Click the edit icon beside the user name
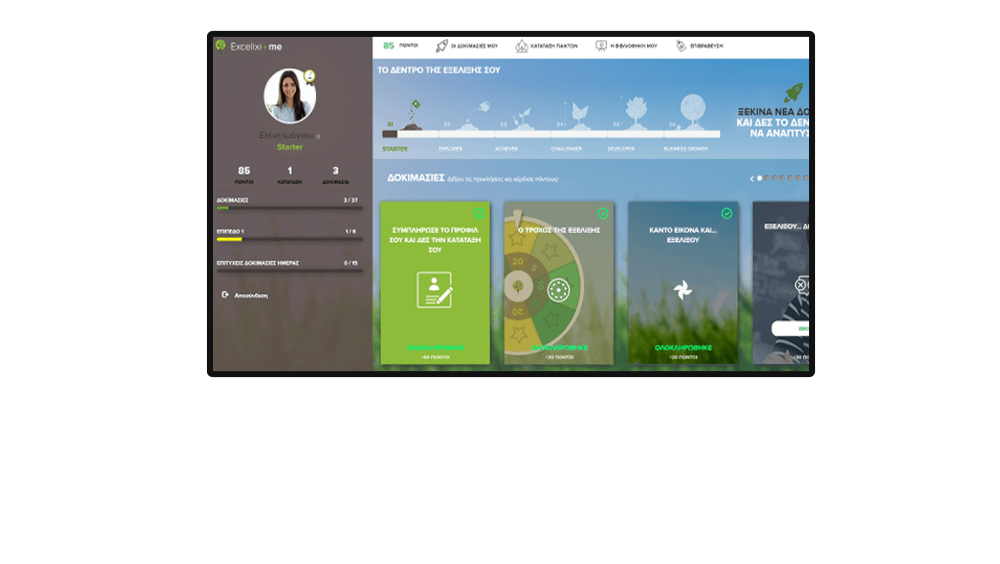The image size is (1000, 564). pyautogui.click(x=318, y=136)
